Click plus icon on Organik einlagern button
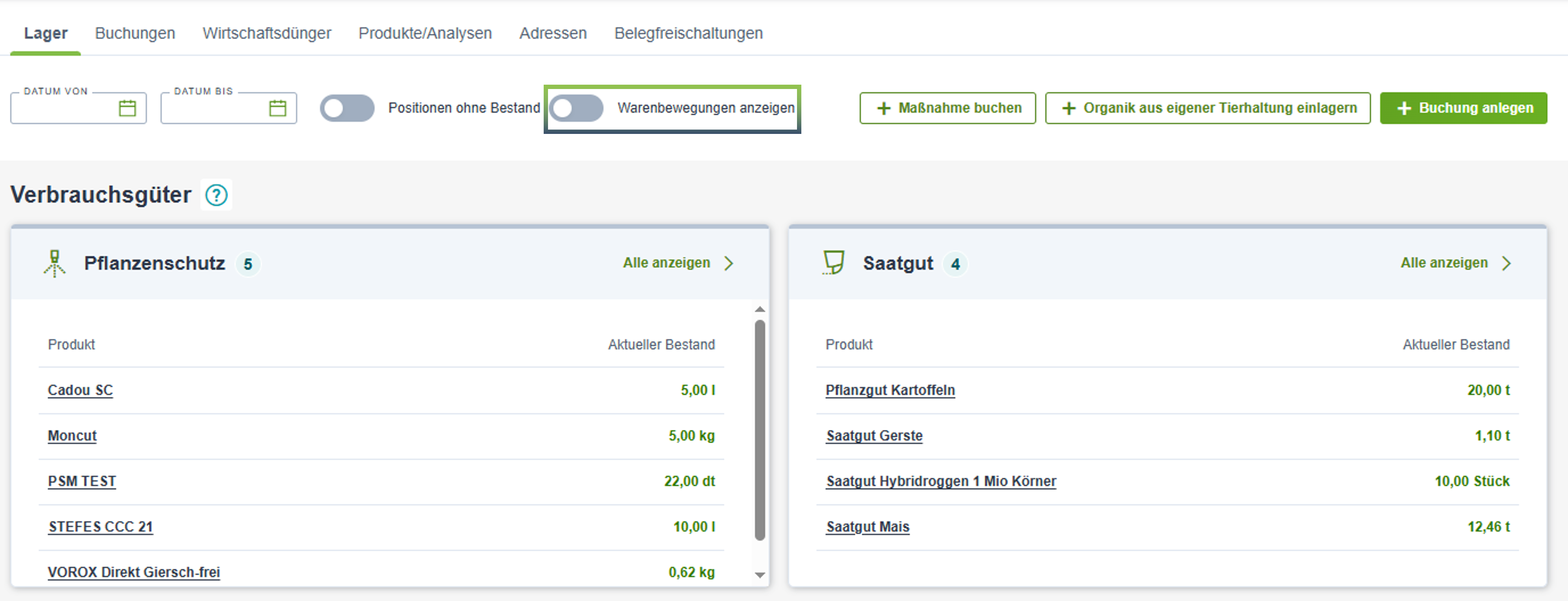Image resolution: width=1568 pixels, height=601 pixels. pos(1068,108)
